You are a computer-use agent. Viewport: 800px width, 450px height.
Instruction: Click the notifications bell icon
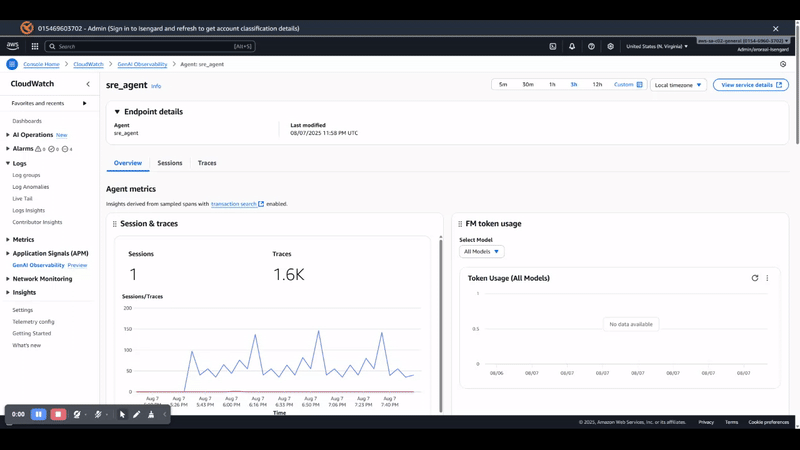[572, 46]
